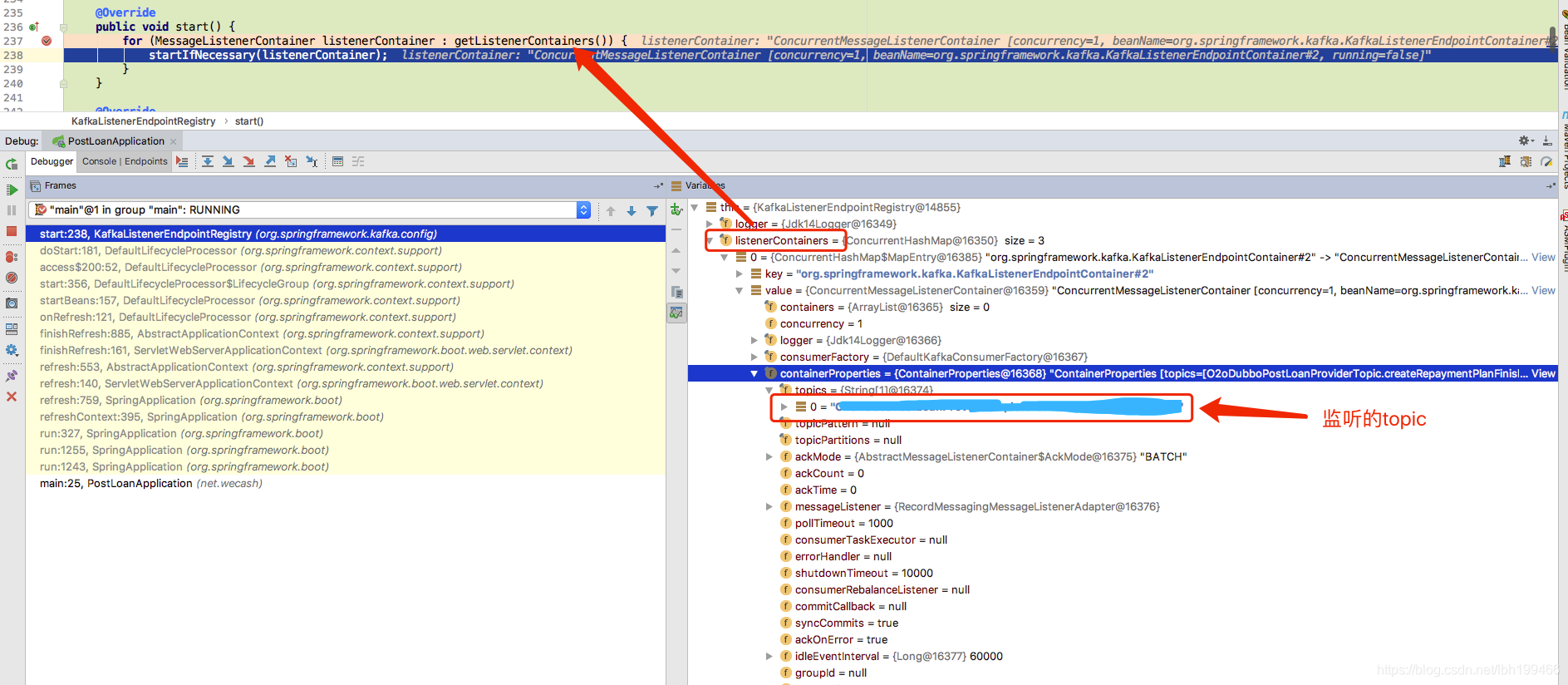Toggle breakpoint on line 237
Image resolution: width=1568 pixels, height=685 pixels.
[x=47, y=41]
